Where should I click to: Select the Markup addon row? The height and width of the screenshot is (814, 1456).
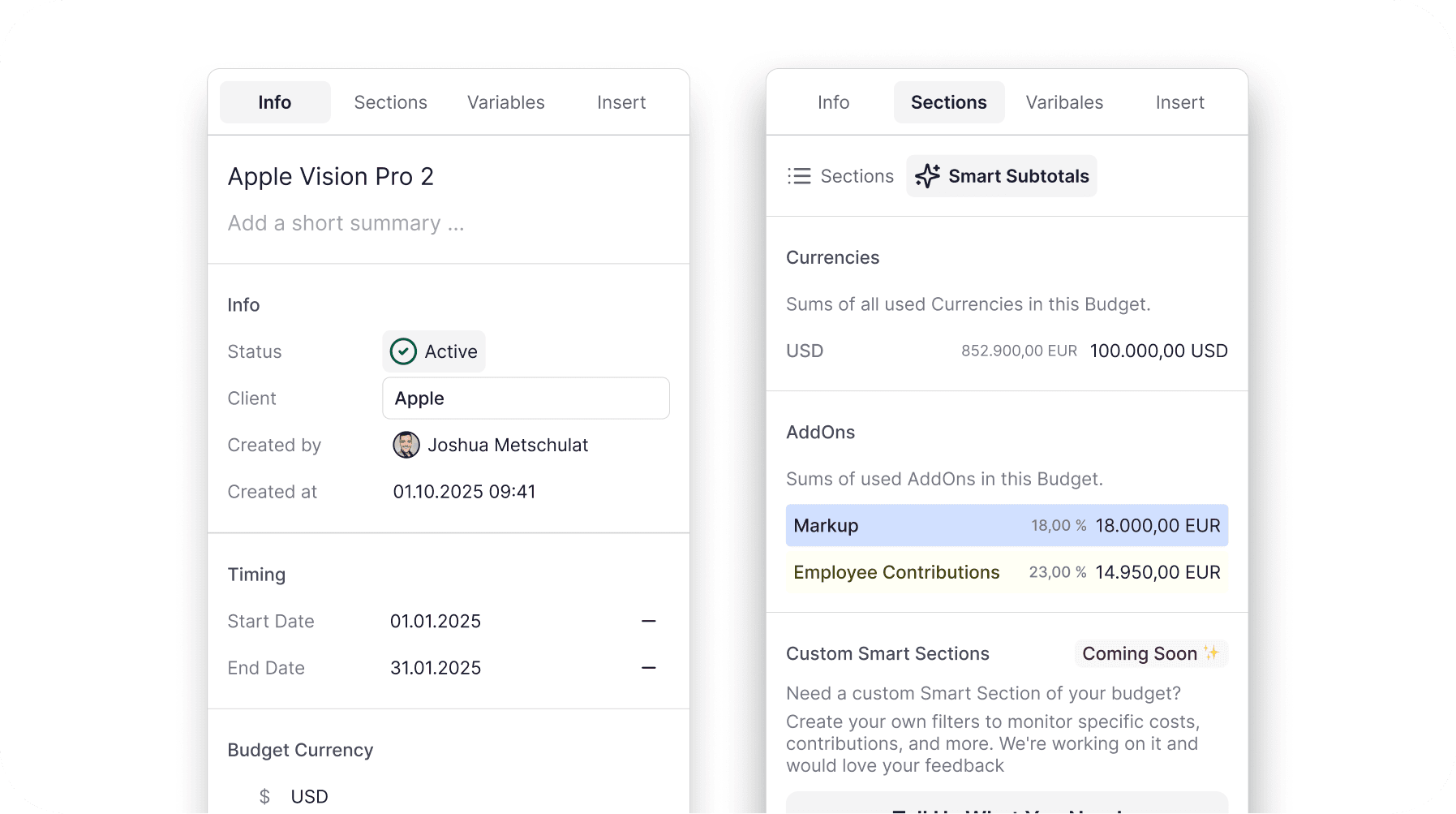1007,526
